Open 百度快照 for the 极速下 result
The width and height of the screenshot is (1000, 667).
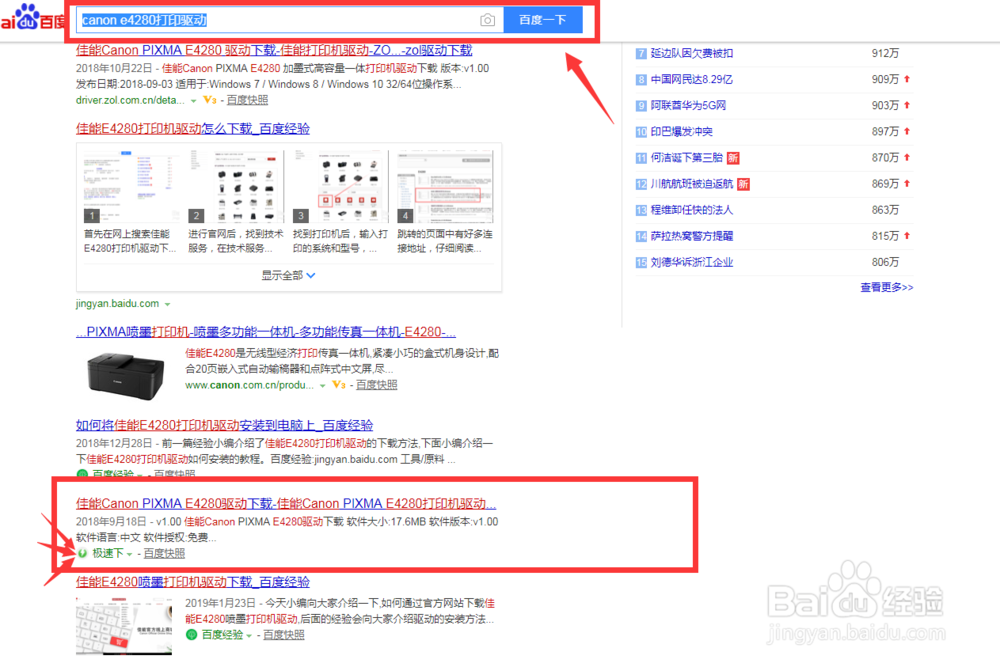(164, 553)
